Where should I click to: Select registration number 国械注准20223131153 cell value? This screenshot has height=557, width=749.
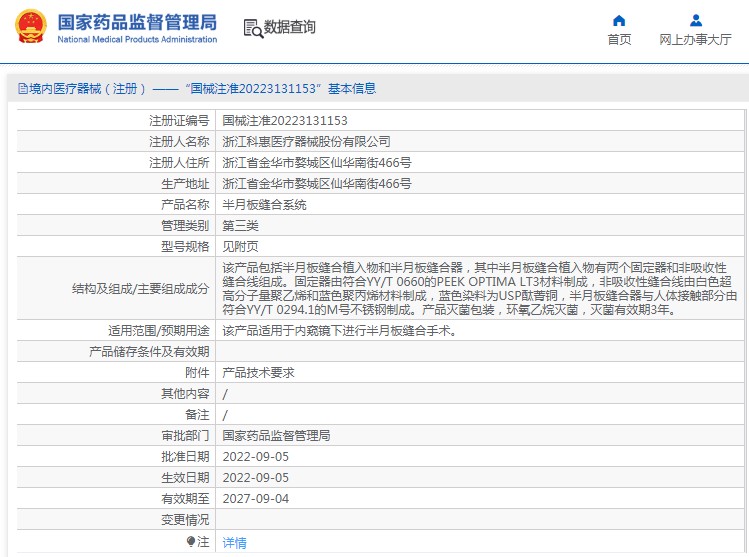coord(285,120)
